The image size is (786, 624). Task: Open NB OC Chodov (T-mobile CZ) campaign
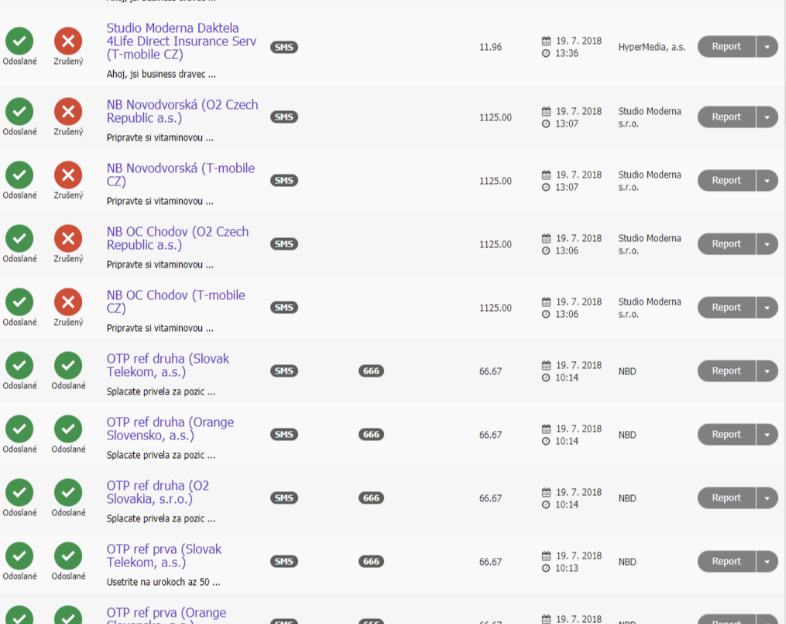point(176,302)
